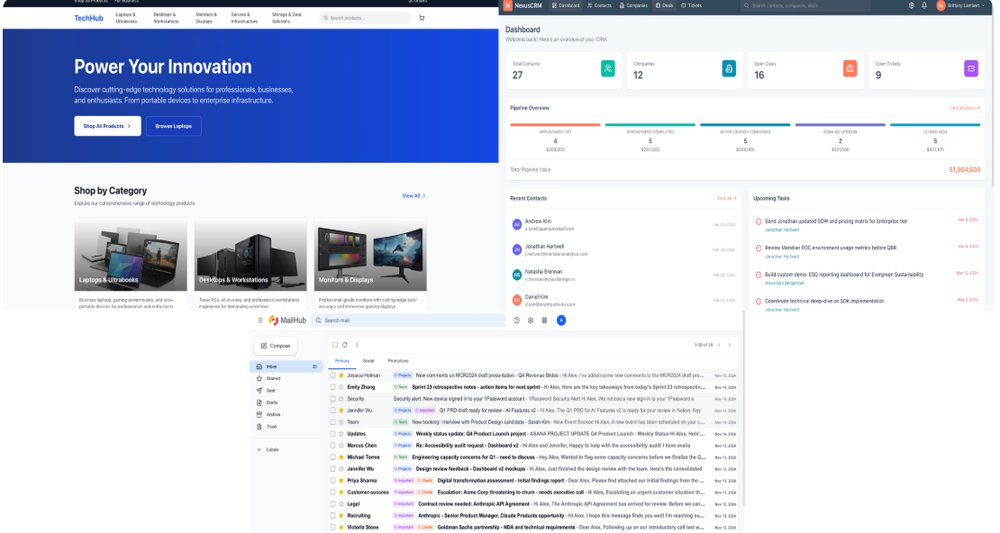This screenshot has height=533, width=1000.
Task: Open Servers & Infrastructure menu in TechHub
Action: pos(244,18)
